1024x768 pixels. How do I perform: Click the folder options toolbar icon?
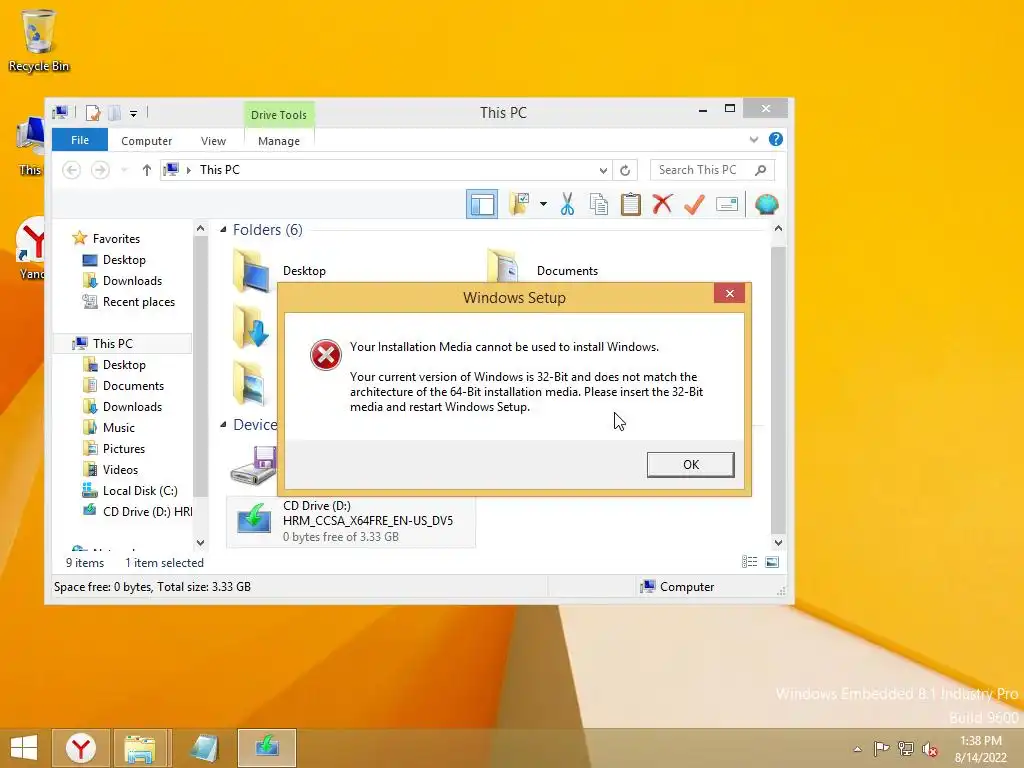pyautogui.click(x=520, y=204)
